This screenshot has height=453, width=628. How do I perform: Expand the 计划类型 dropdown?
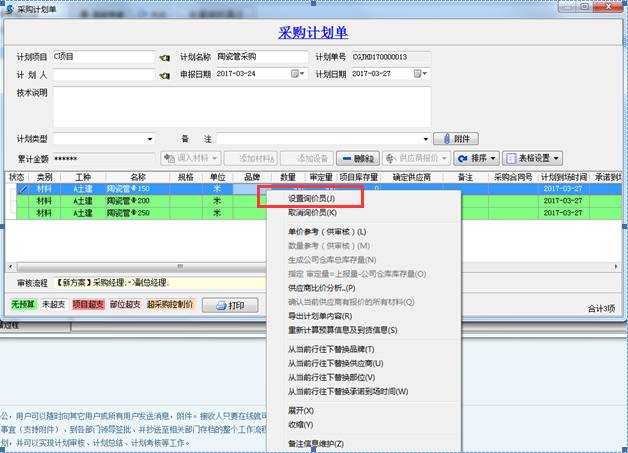point(150,139)
